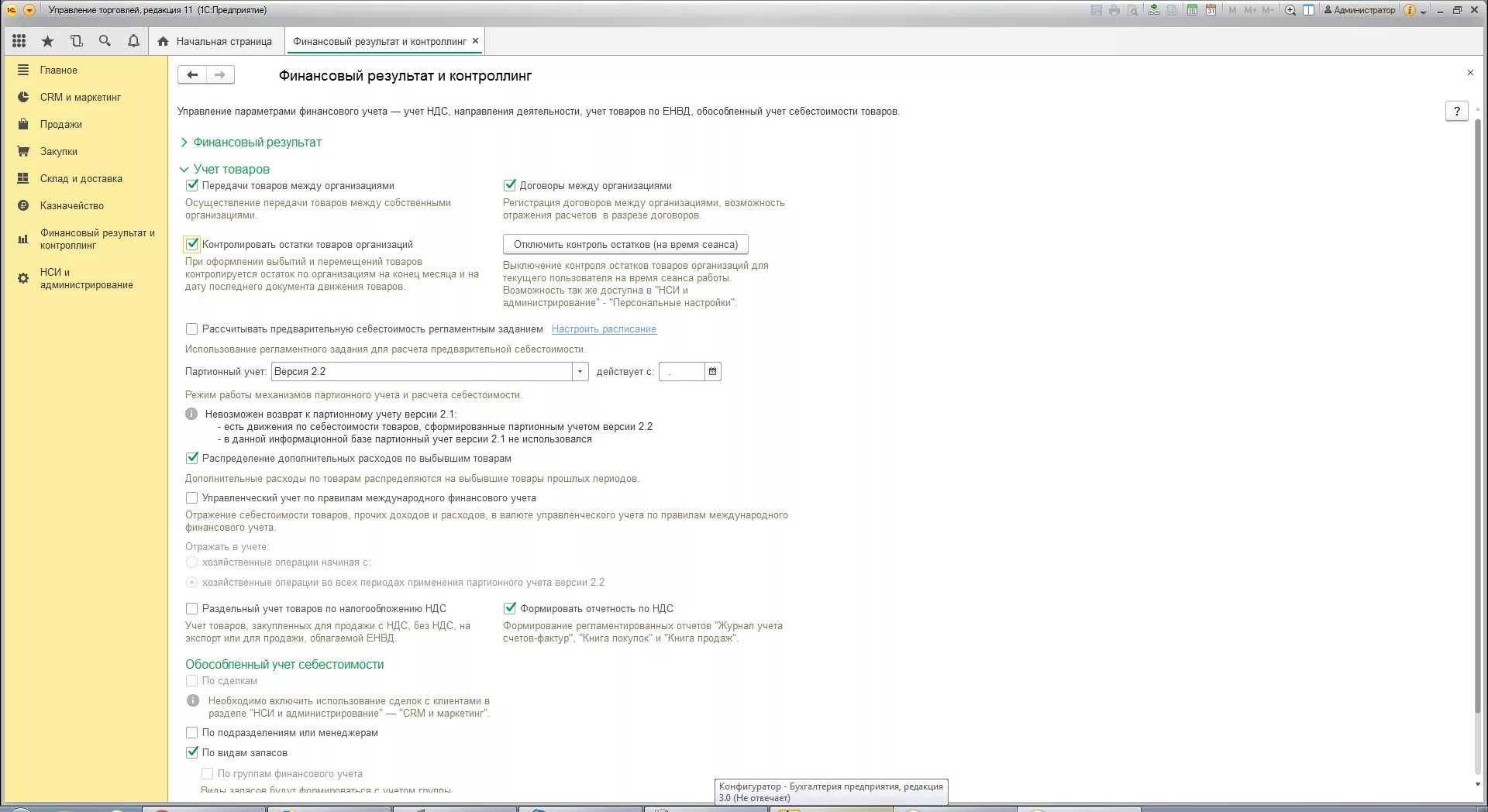Open Настроить расписание link
1488x812 pixels.
tap(604, 329)
